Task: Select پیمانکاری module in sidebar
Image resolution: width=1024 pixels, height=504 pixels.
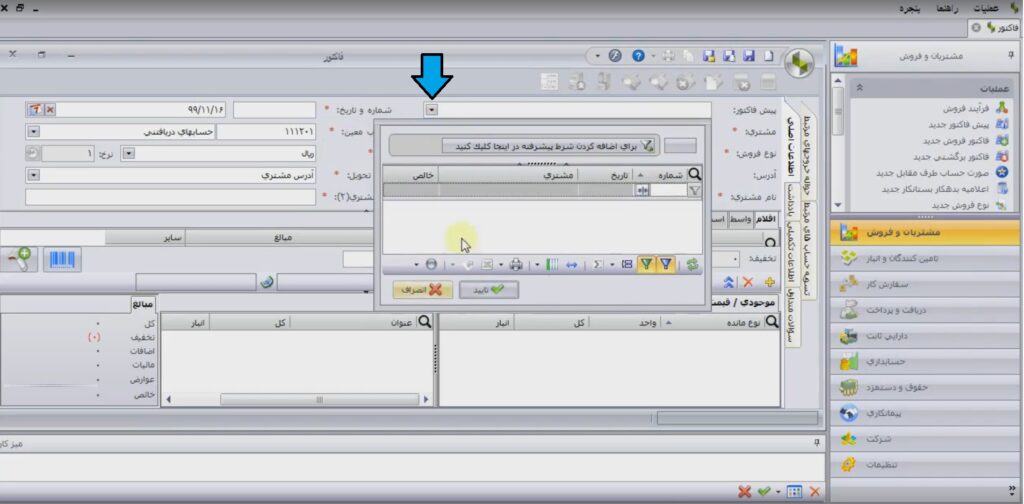Action: click(x=925, y=413)
